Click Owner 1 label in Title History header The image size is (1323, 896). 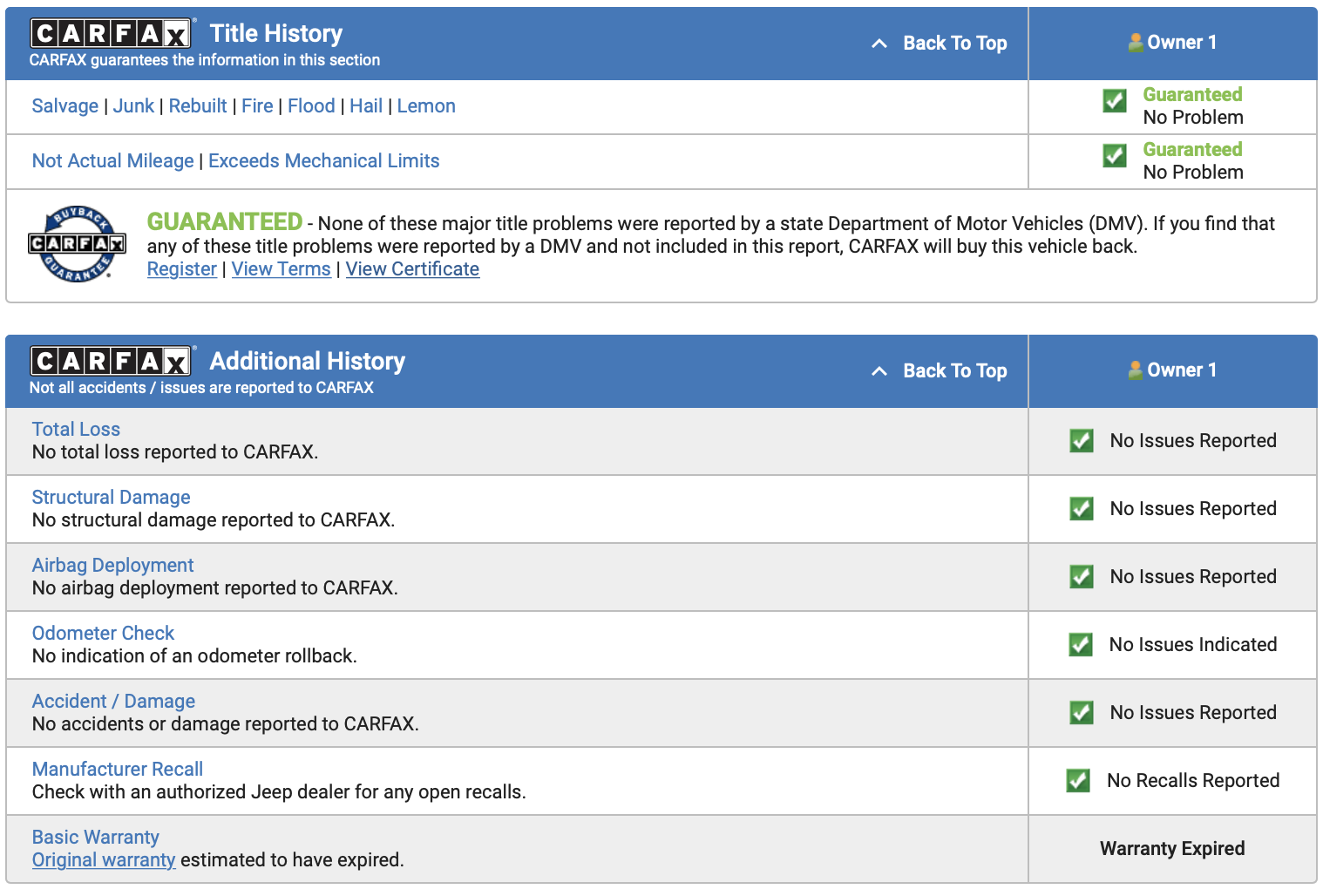(1182, 43)
